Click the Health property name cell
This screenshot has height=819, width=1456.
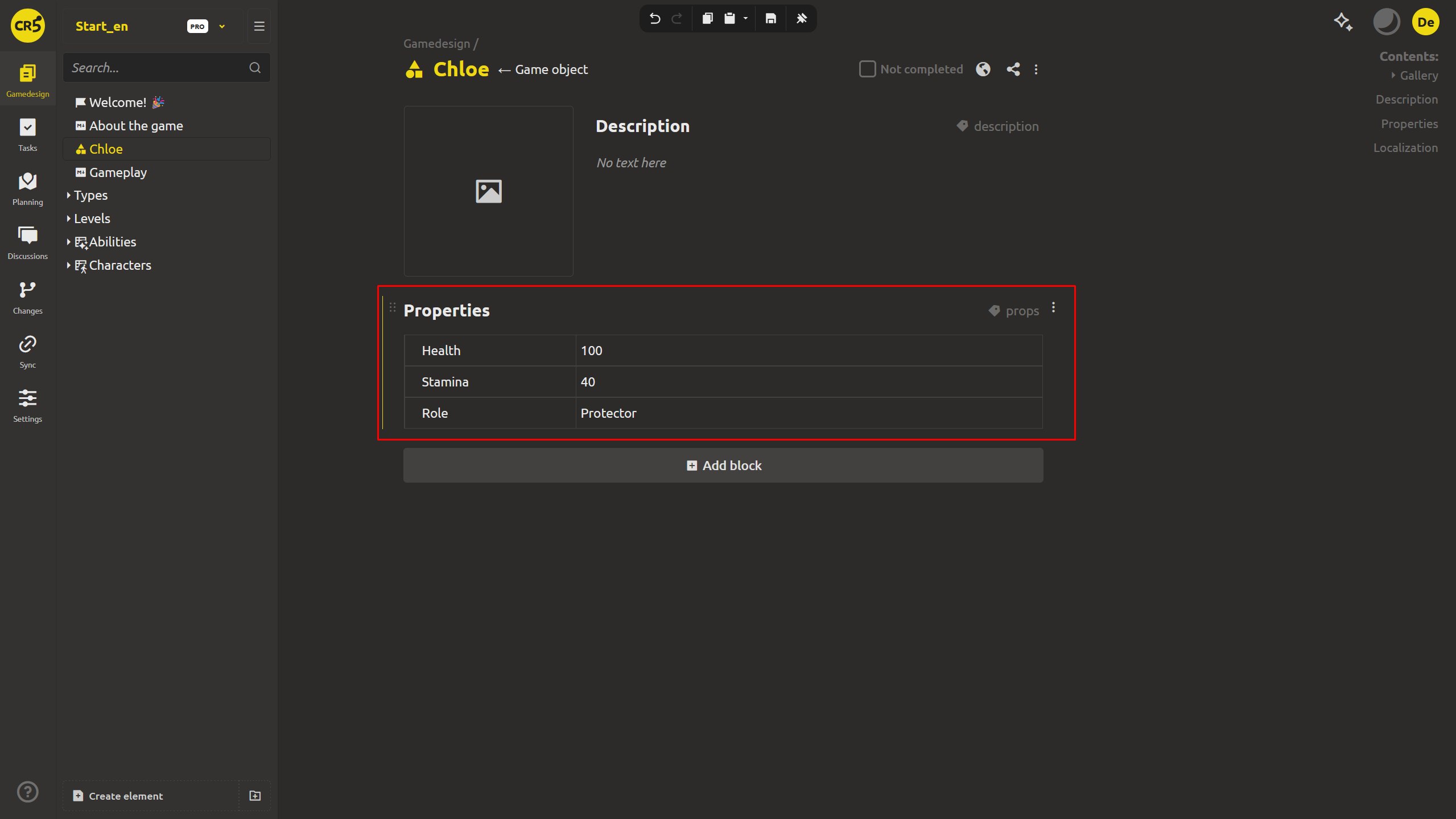click(x=490, y=351)
